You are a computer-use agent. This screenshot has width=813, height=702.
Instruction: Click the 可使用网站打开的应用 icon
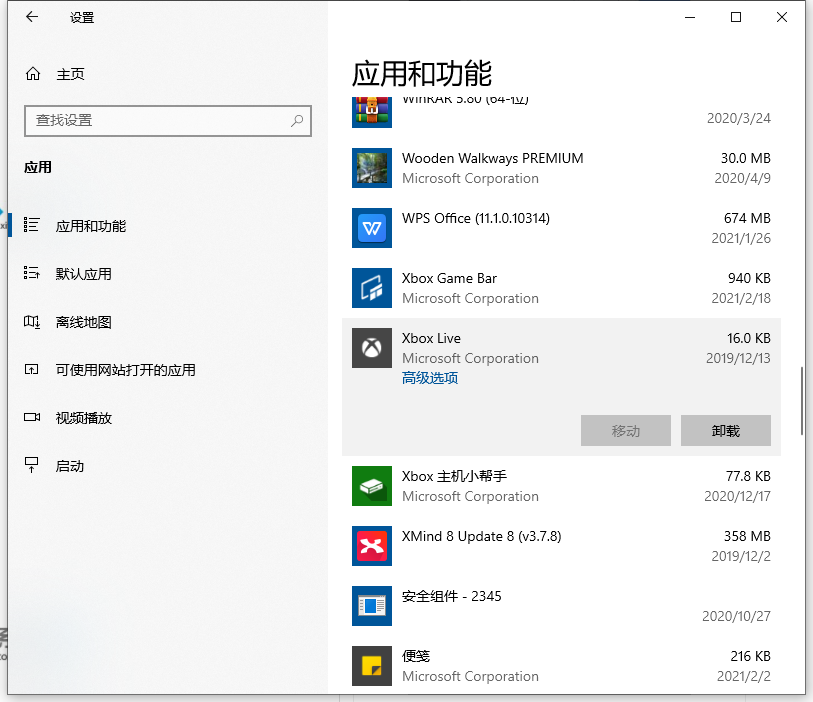click(31, 370)
